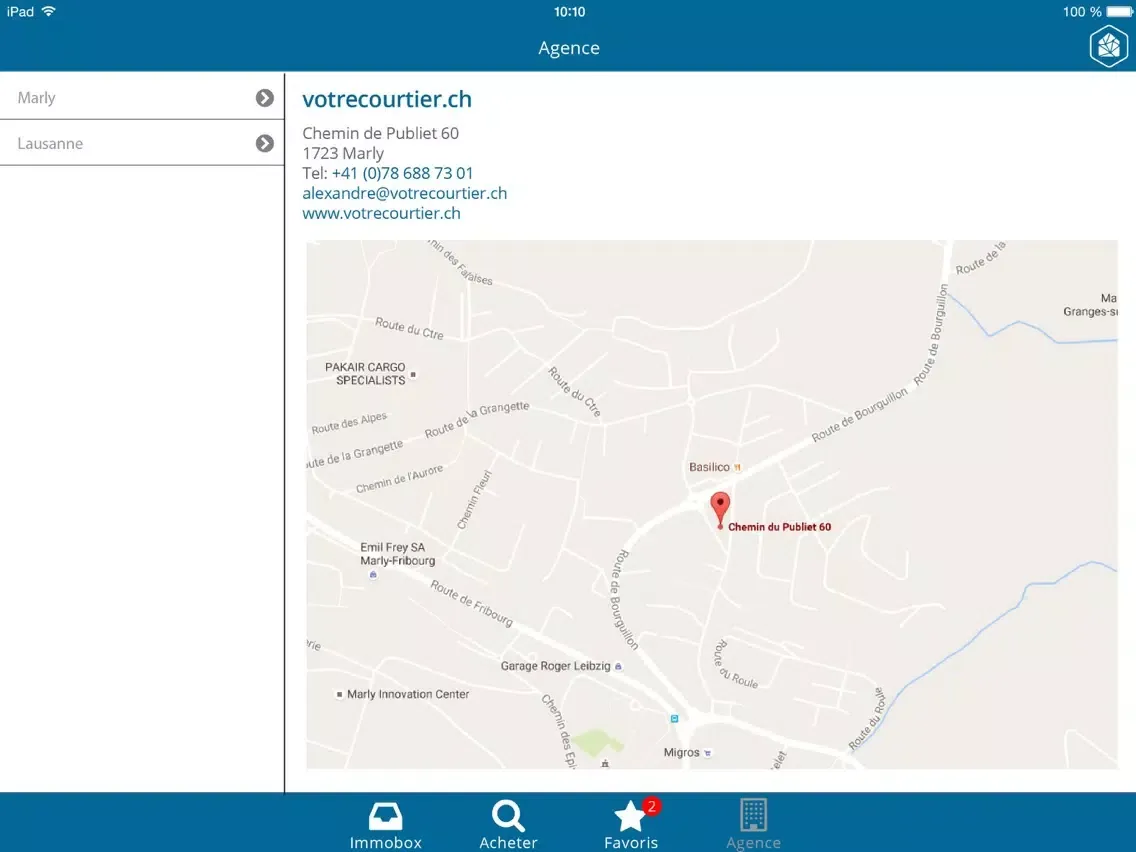Expand the Marly agency arrow
This screenshot has width=1136, height=852.
265,98
